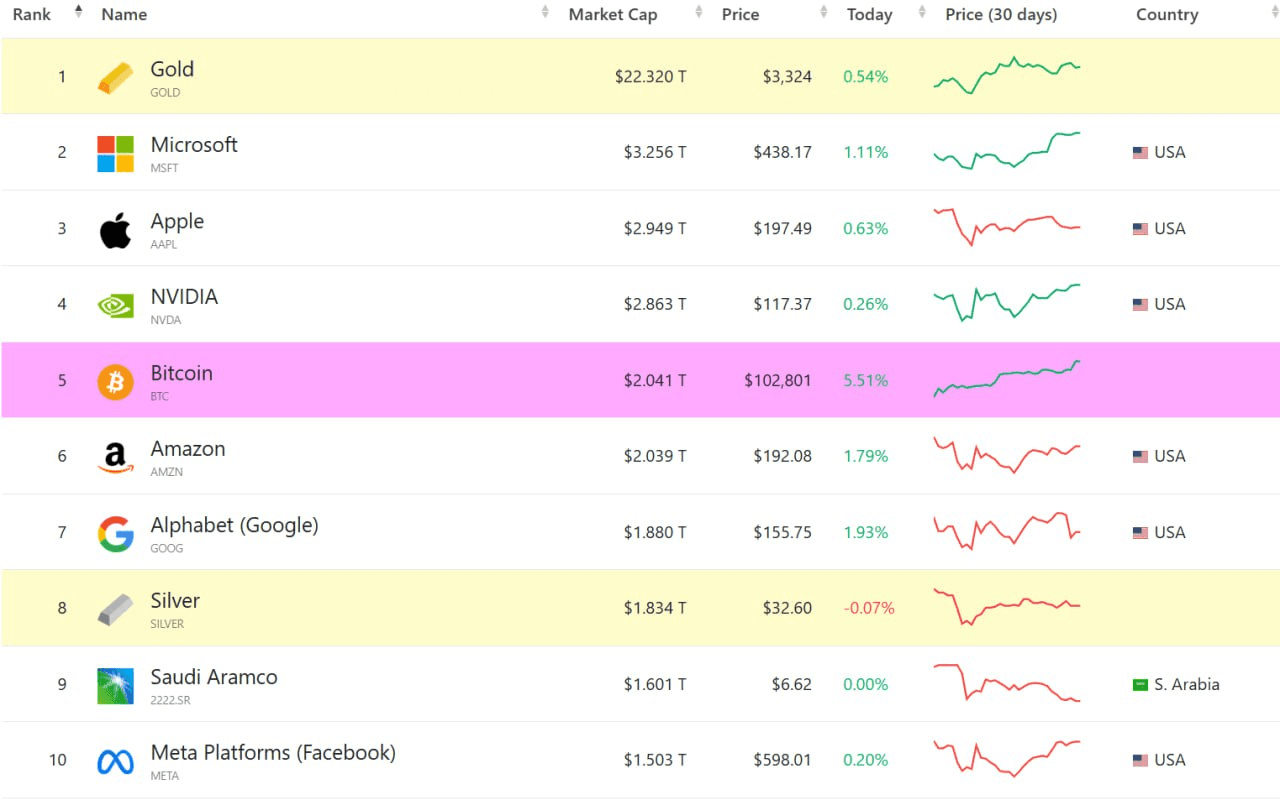Open the Apple company link
1280x800 pixels.
pyautogui.click(x=177, y=221)
